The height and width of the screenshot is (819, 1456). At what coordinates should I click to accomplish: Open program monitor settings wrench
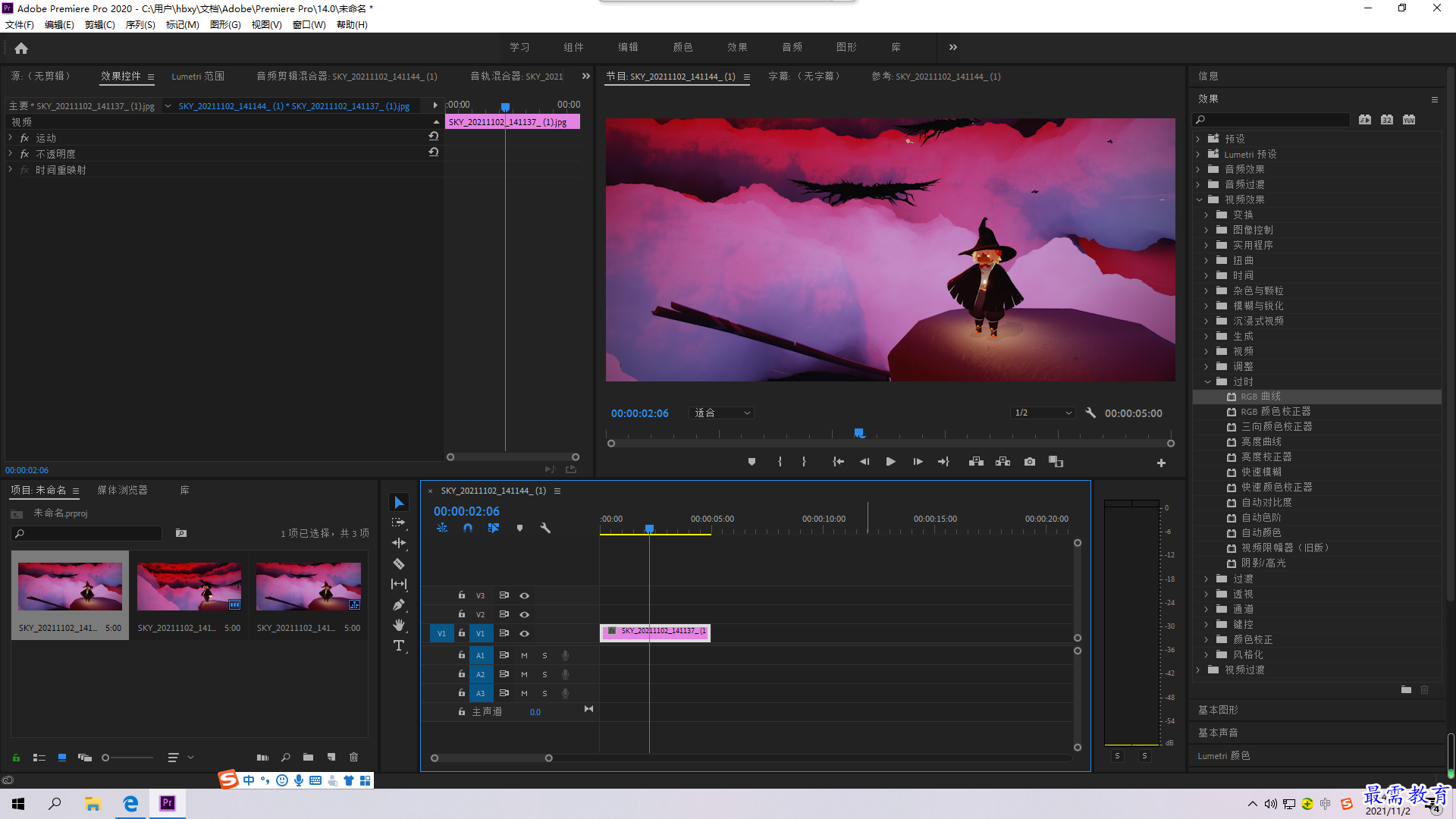tap(1090, 413)
